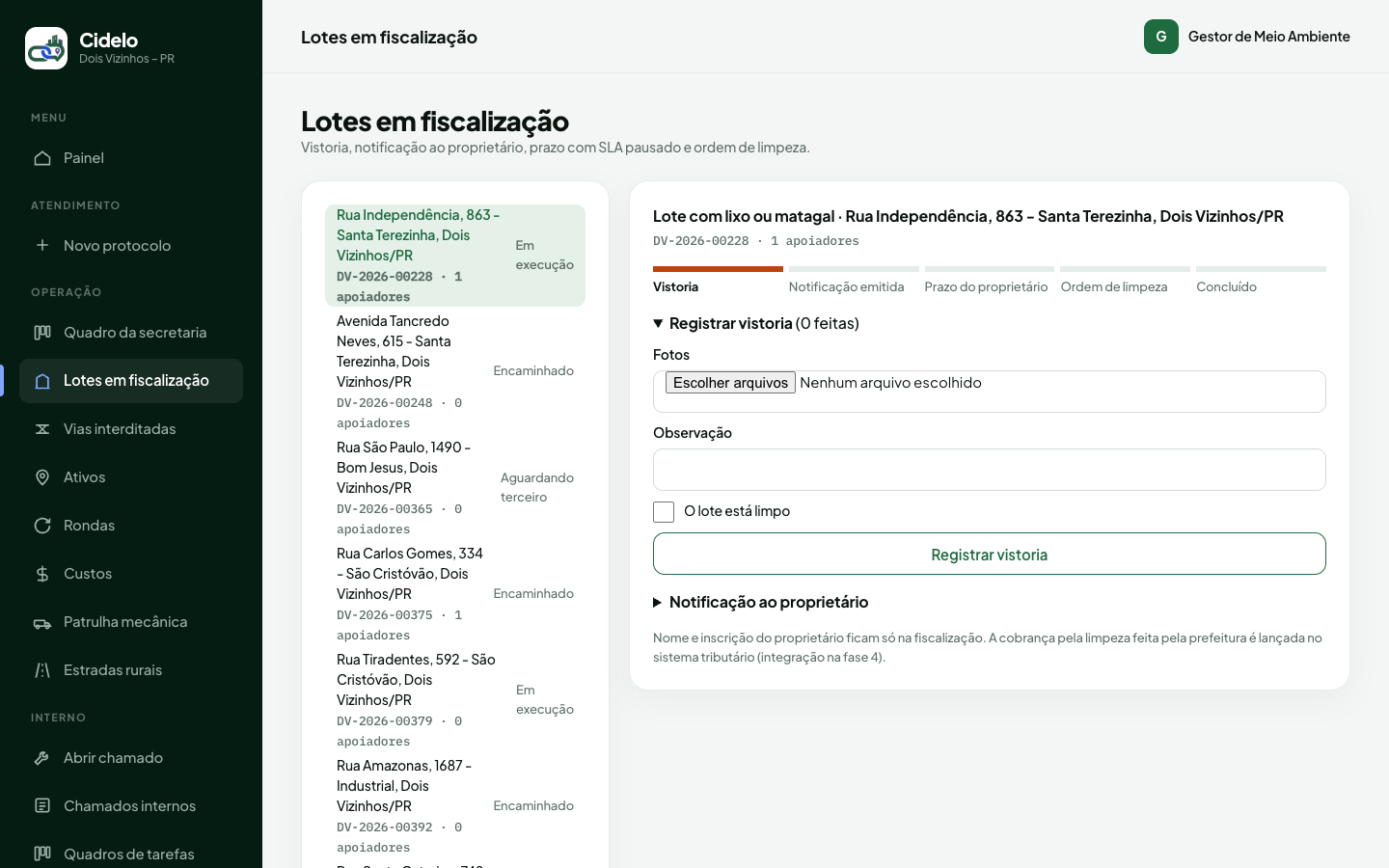The image size is (1389, 868).
Task: Select lot Avenida Tancredo Neves, 615
Action: pyautogui.click(x=455, y=371)
